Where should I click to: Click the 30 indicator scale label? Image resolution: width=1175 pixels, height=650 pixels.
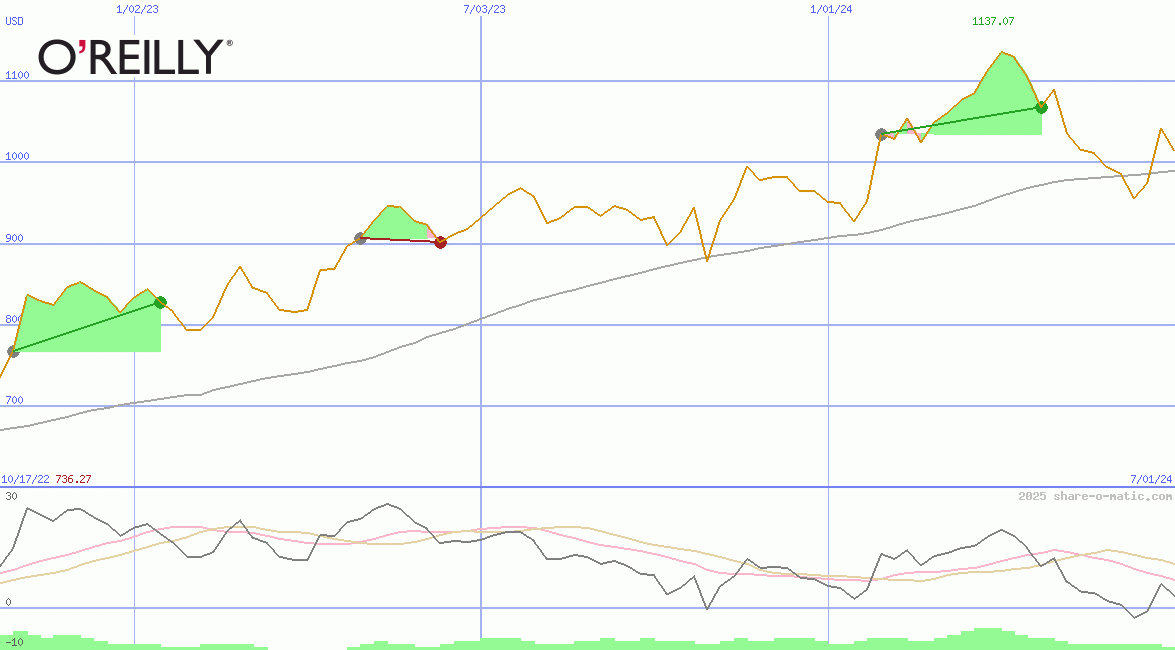pyautogui.click(x=11, y=496)
